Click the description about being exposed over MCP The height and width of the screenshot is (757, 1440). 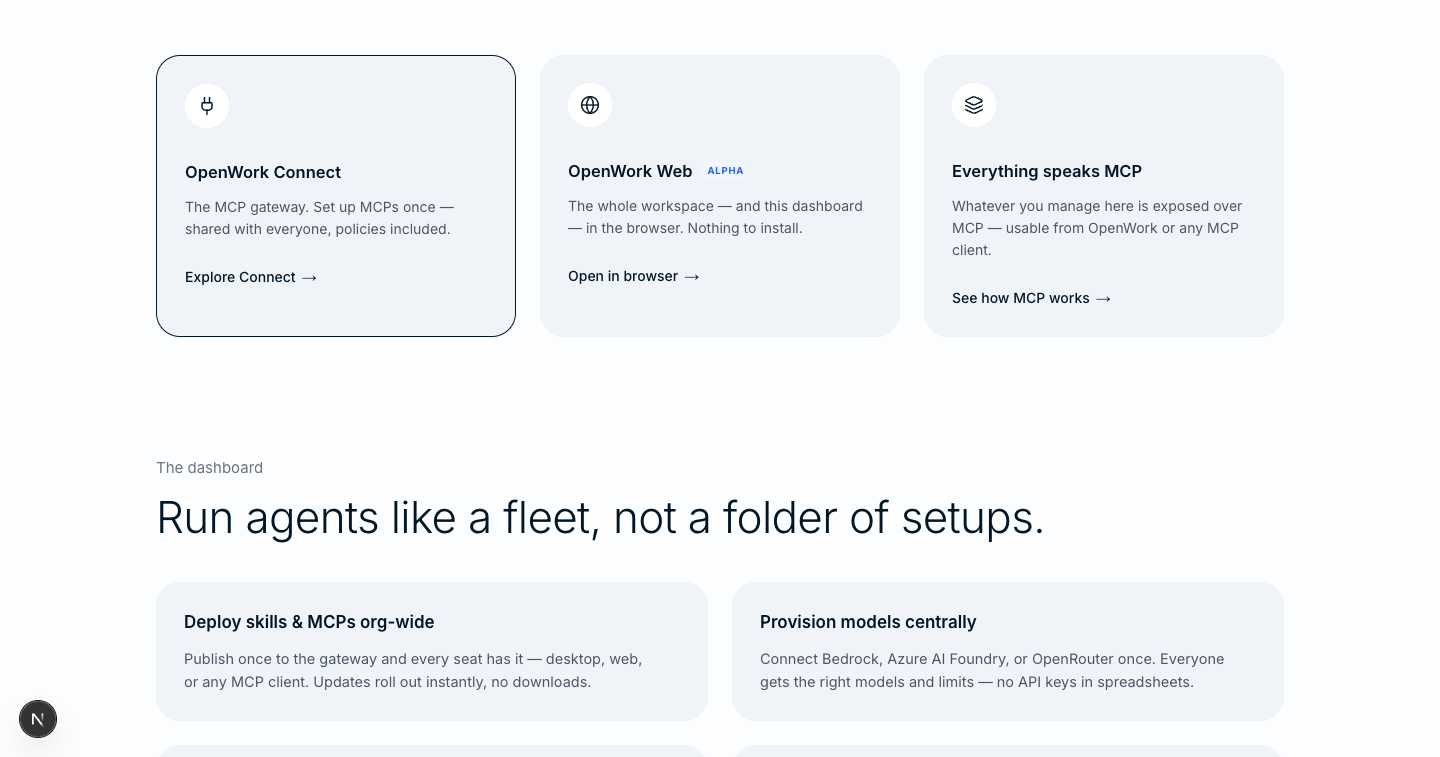coord(1097,228)
